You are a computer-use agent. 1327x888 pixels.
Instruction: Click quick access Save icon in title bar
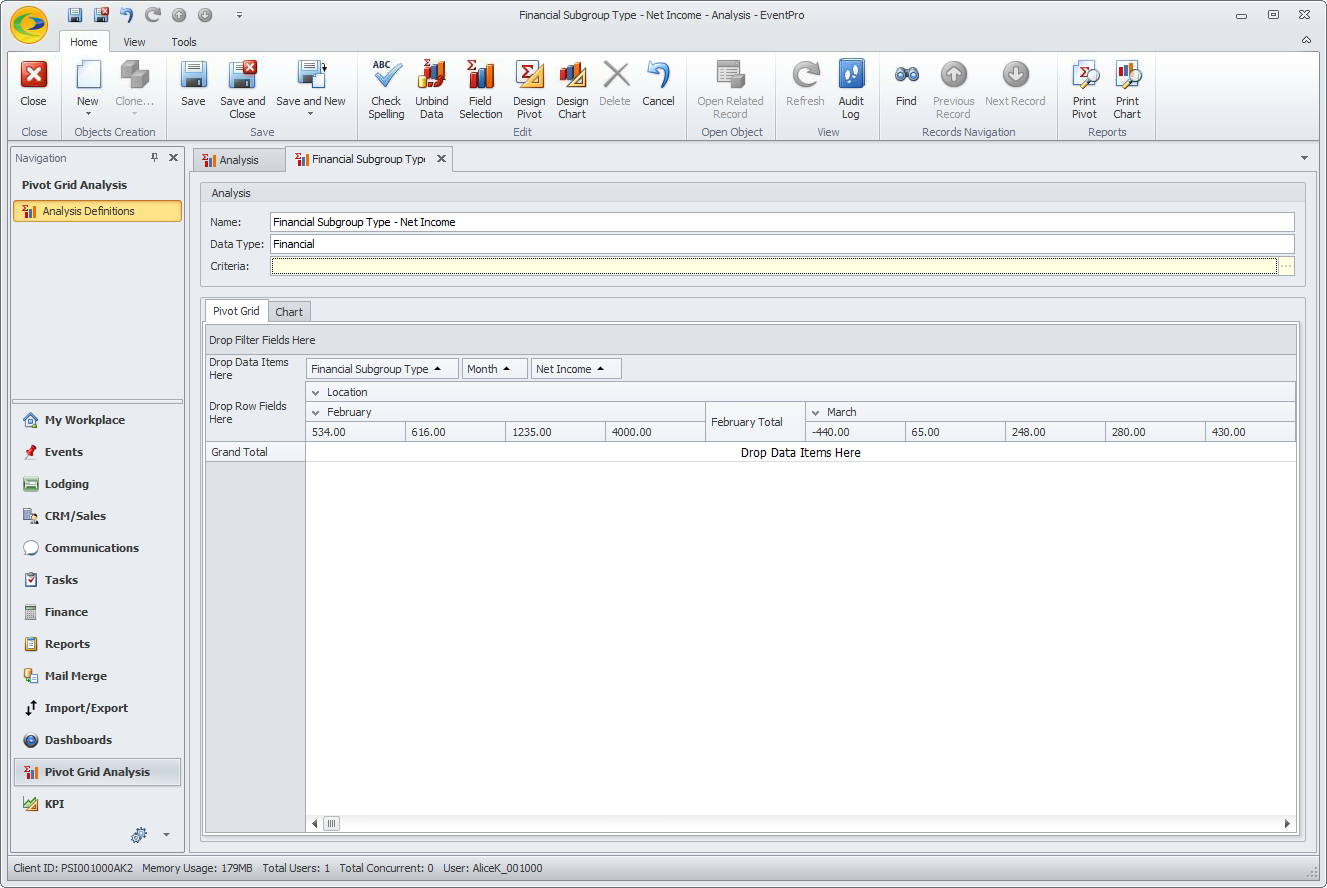click(75, 15)
